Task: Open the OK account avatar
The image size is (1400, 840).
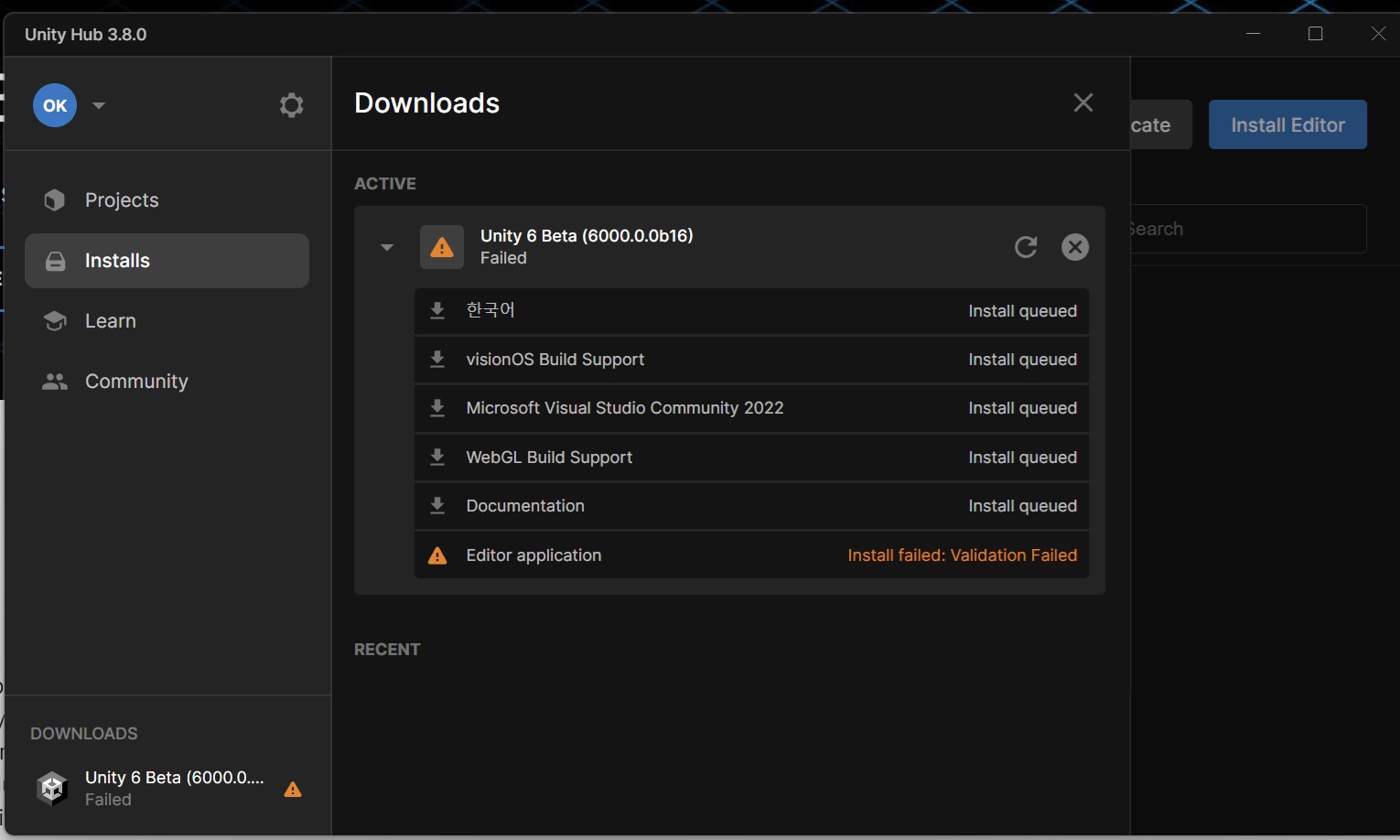Action: pyautogui.click(x=55, y=105)
